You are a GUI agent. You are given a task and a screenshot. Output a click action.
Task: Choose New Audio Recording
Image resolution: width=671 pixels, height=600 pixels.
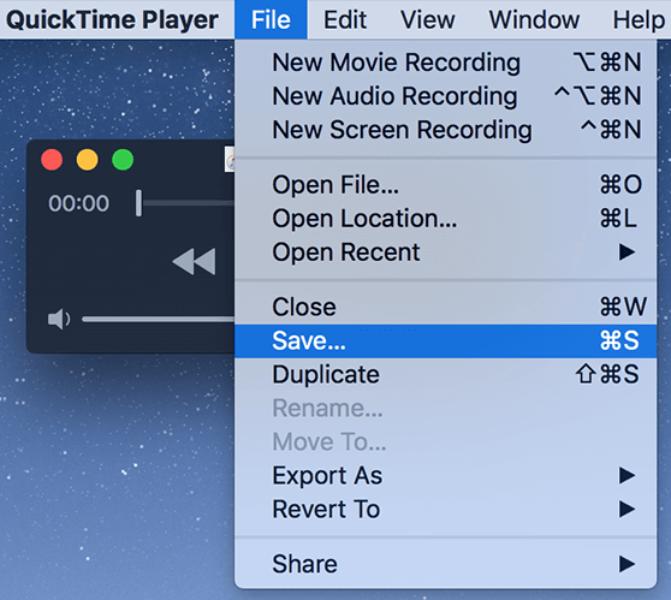coord(445,96)
